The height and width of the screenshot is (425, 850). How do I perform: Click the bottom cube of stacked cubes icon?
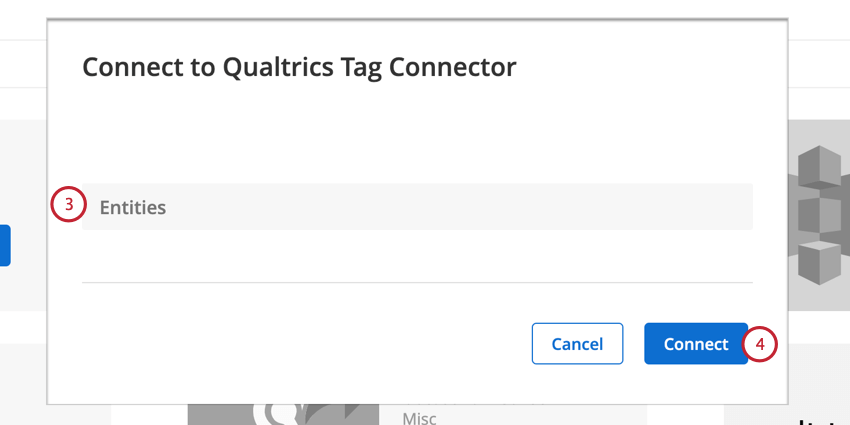819,262
